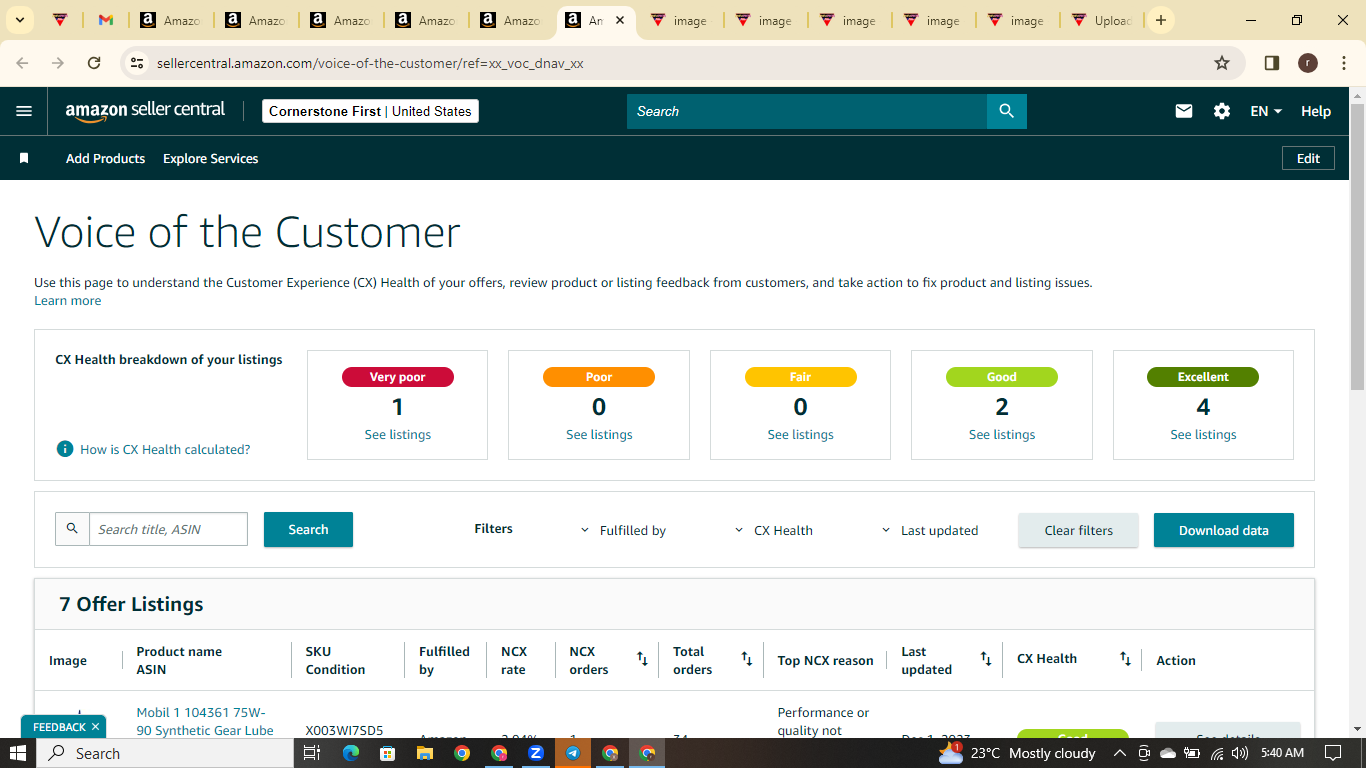Go back to previous page
This screenshot has height=768, width=1366.
[x=23, y=63]
